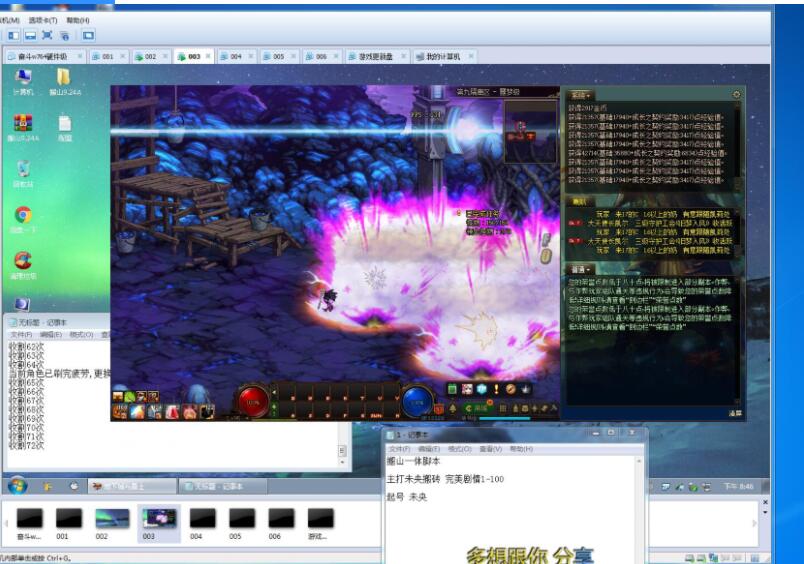Open the Recycle Bin desktop icon
The height and width of the screenshot is (564, 804).
pos(23,174)
